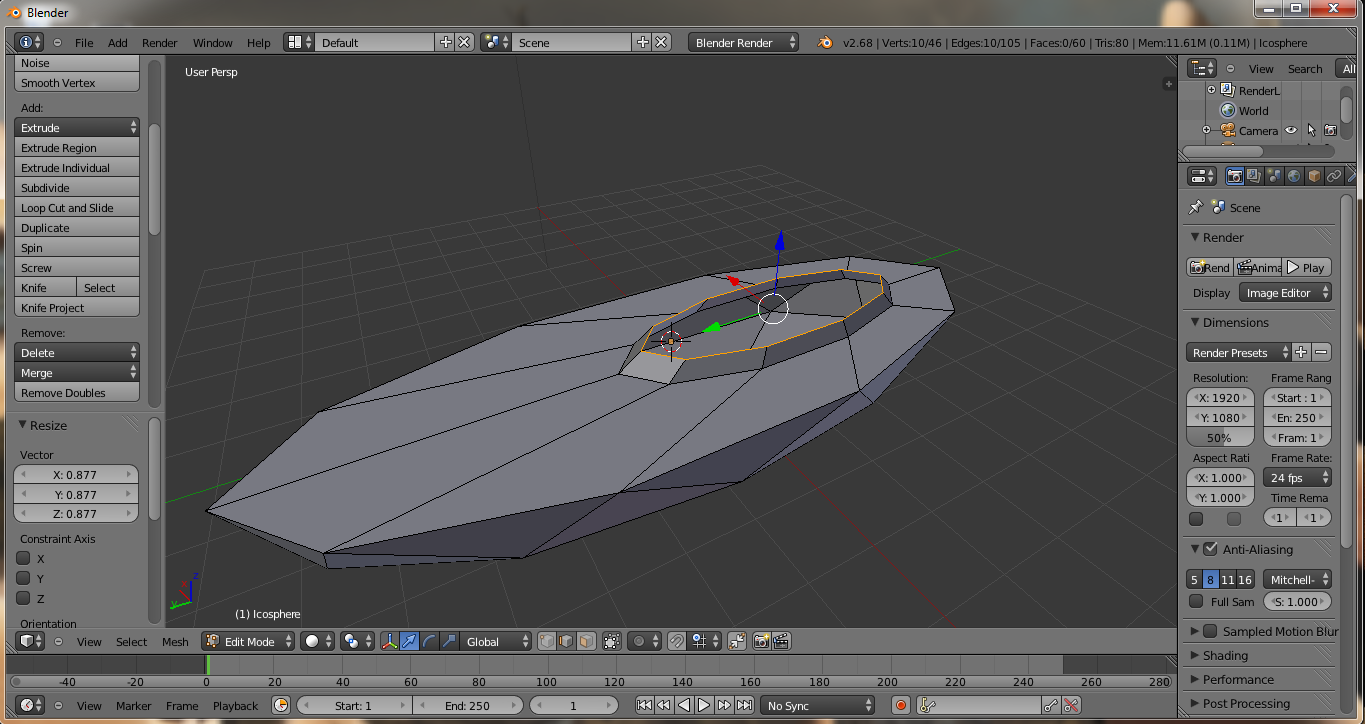Pin the Scene properties context

click(x=1195, y=207)
